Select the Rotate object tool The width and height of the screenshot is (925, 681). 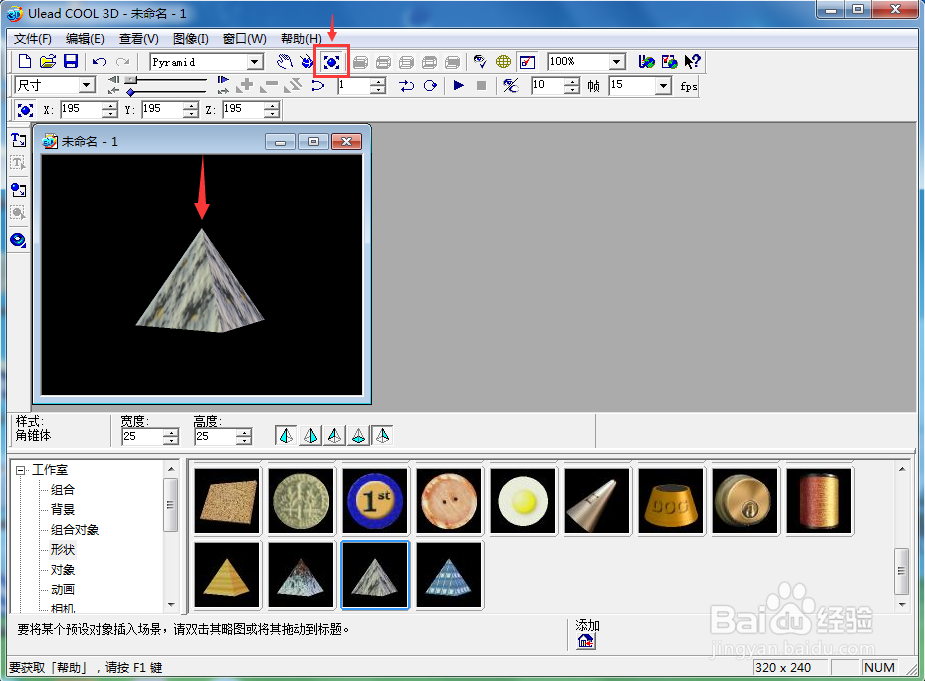pos(307,61)
